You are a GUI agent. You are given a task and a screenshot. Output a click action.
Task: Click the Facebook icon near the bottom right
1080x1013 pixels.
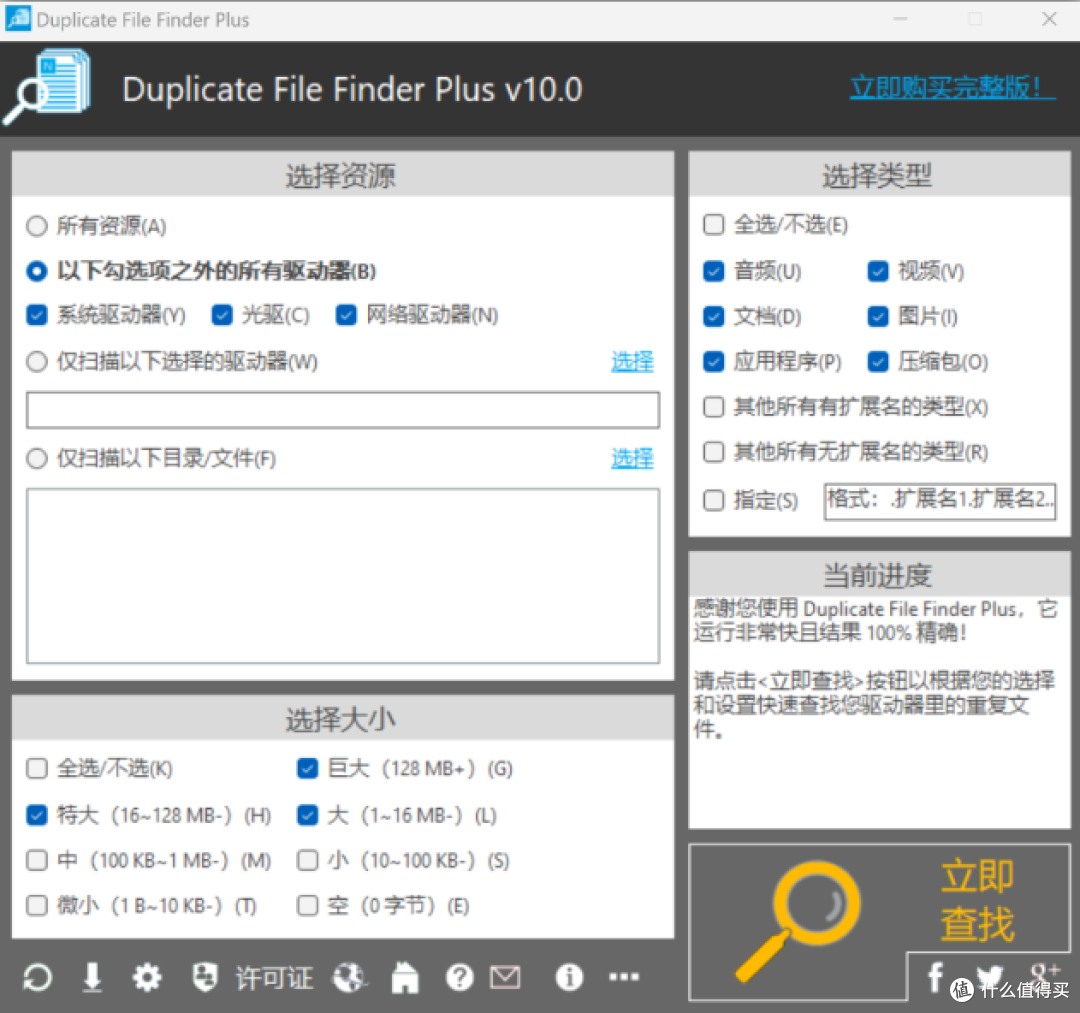[935, 977]
